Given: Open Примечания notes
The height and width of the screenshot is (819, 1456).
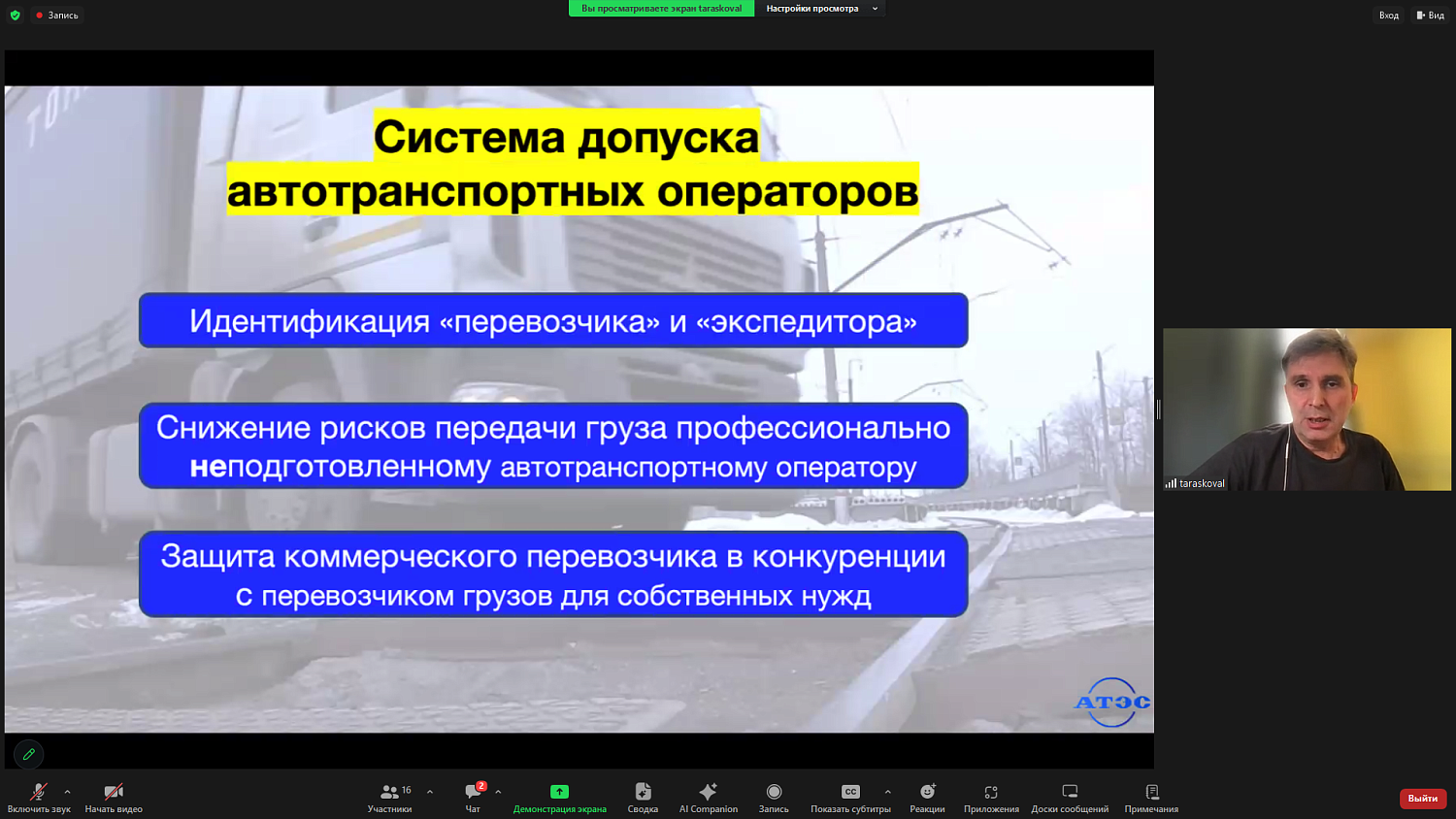Looking at the screenshot, I should coord(1153,796).
